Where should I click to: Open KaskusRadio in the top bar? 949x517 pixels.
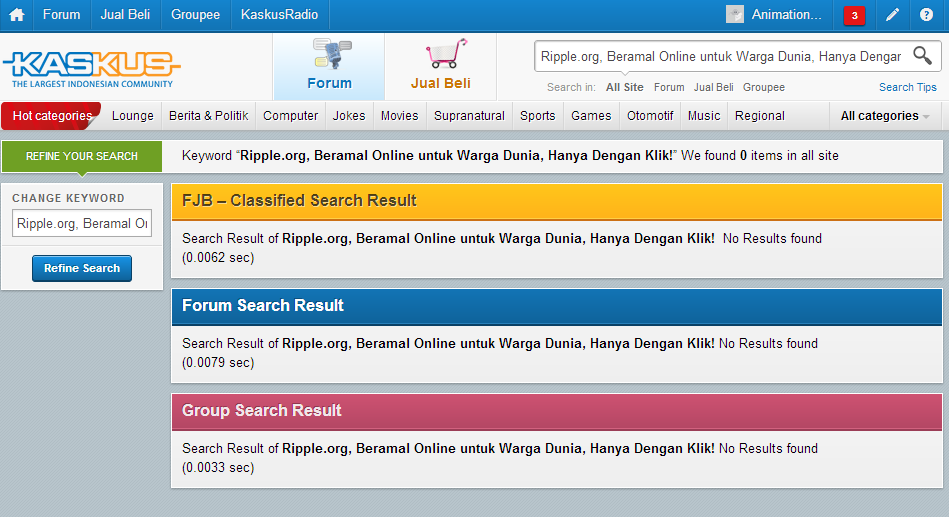tap(279, 15)
